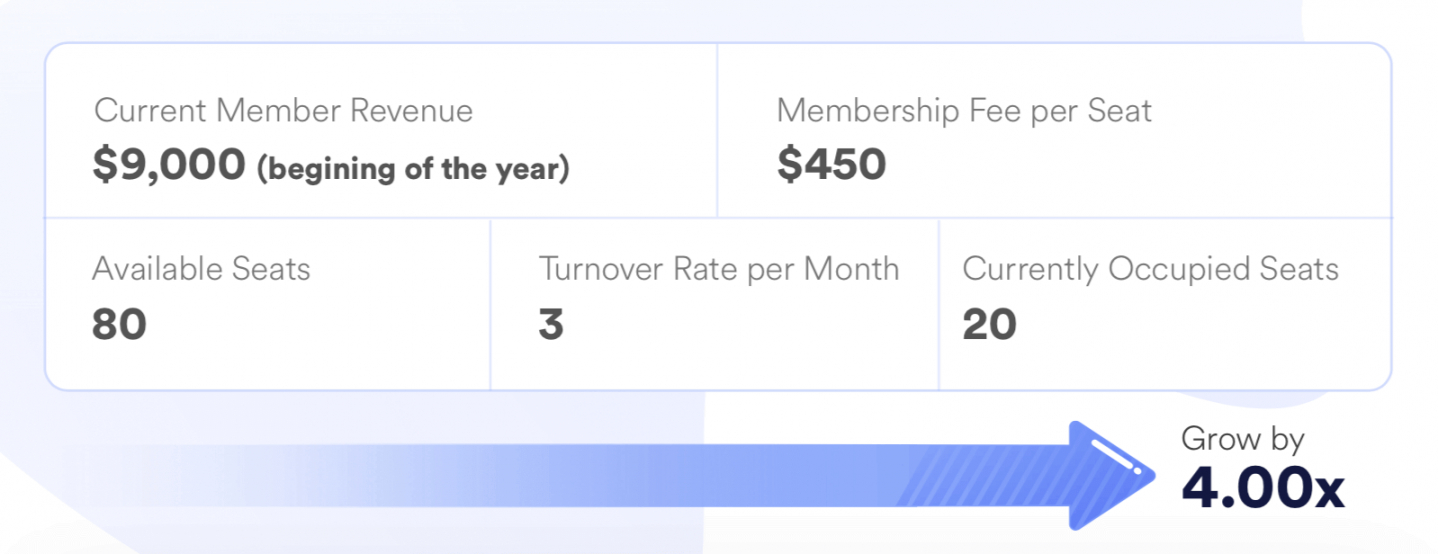Select the occupied seats value 20
Viewport: 1438px width, 554px height.
989,324
